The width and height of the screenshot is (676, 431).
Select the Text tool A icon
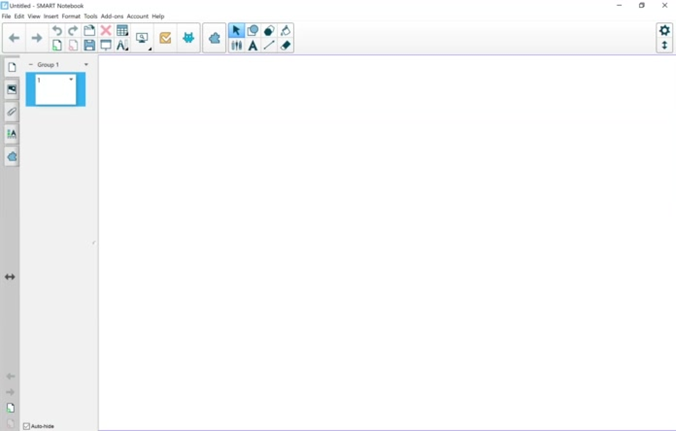[x=253, y=45]
